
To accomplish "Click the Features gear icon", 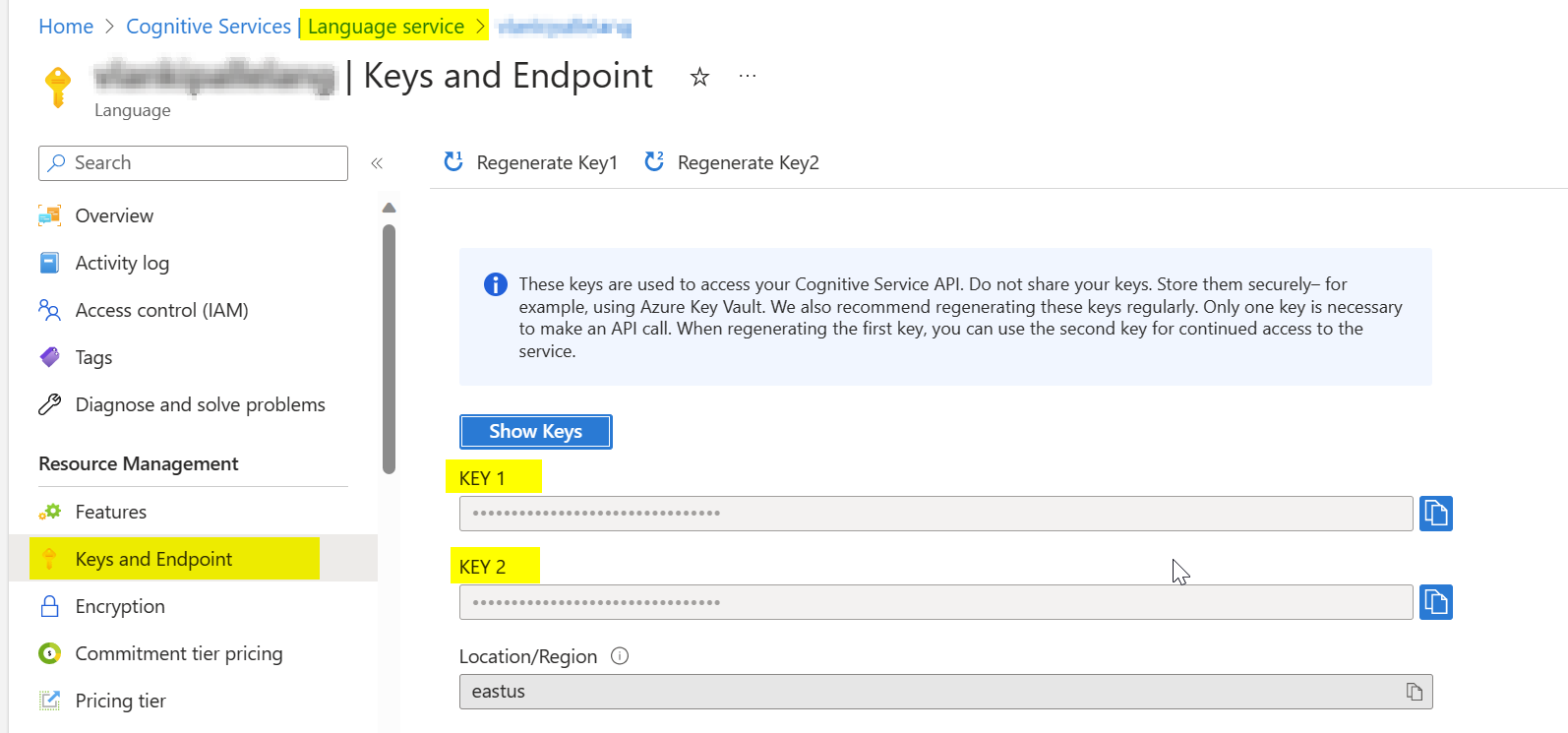I will [49, 512].
